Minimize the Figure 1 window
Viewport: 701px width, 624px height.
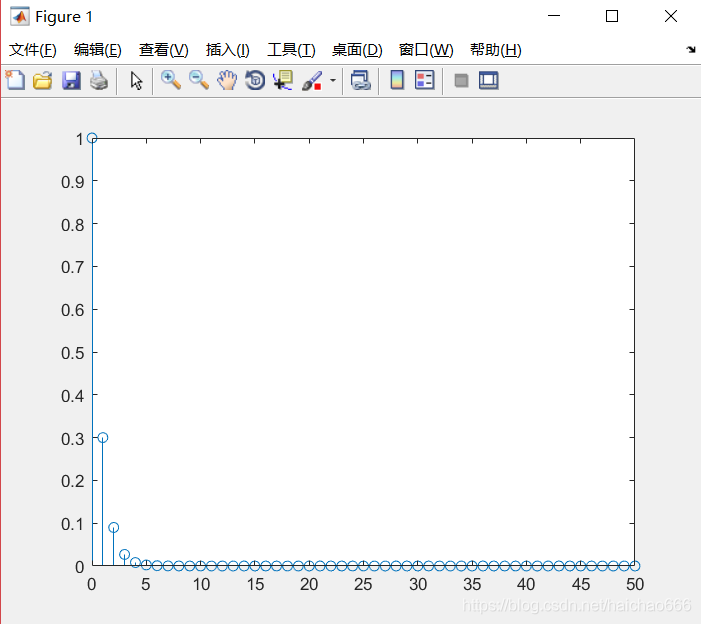pyautogui.click(x=554, y=16)
